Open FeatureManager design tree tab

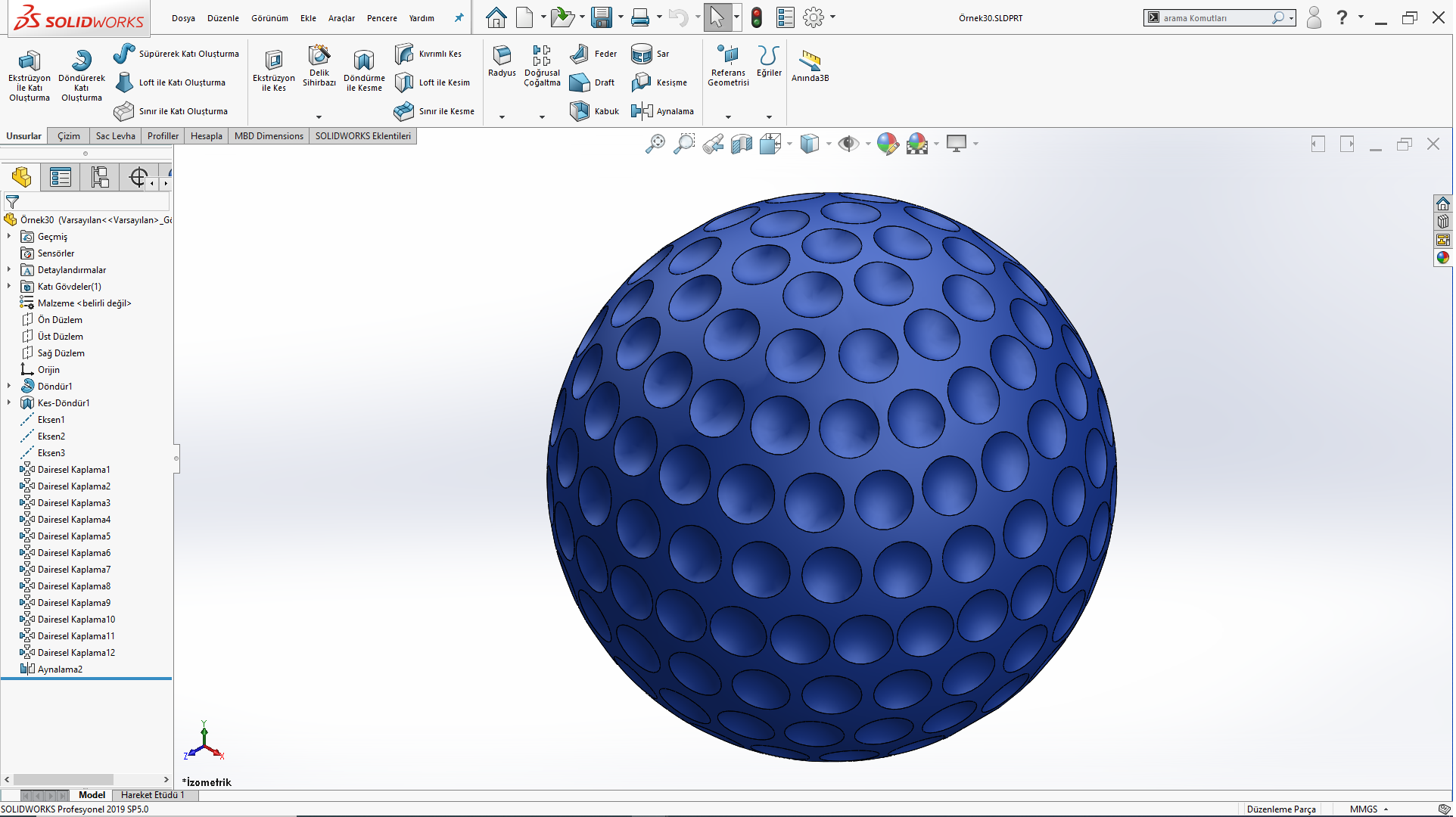(x=21, y=178)
